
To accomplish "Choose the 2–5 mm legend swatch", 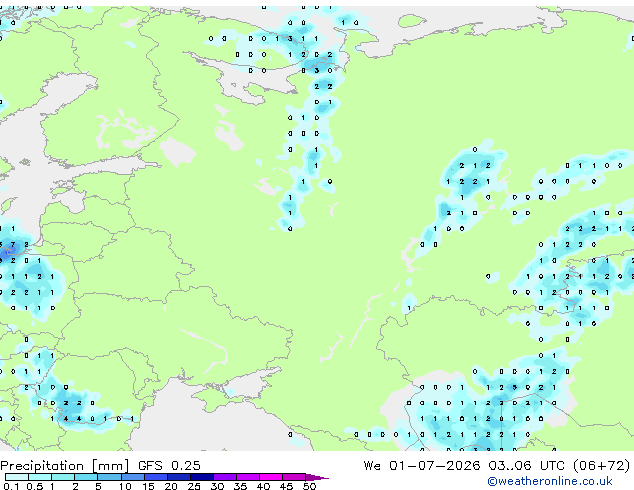I will pyautogui.click(x=86, y=477).
